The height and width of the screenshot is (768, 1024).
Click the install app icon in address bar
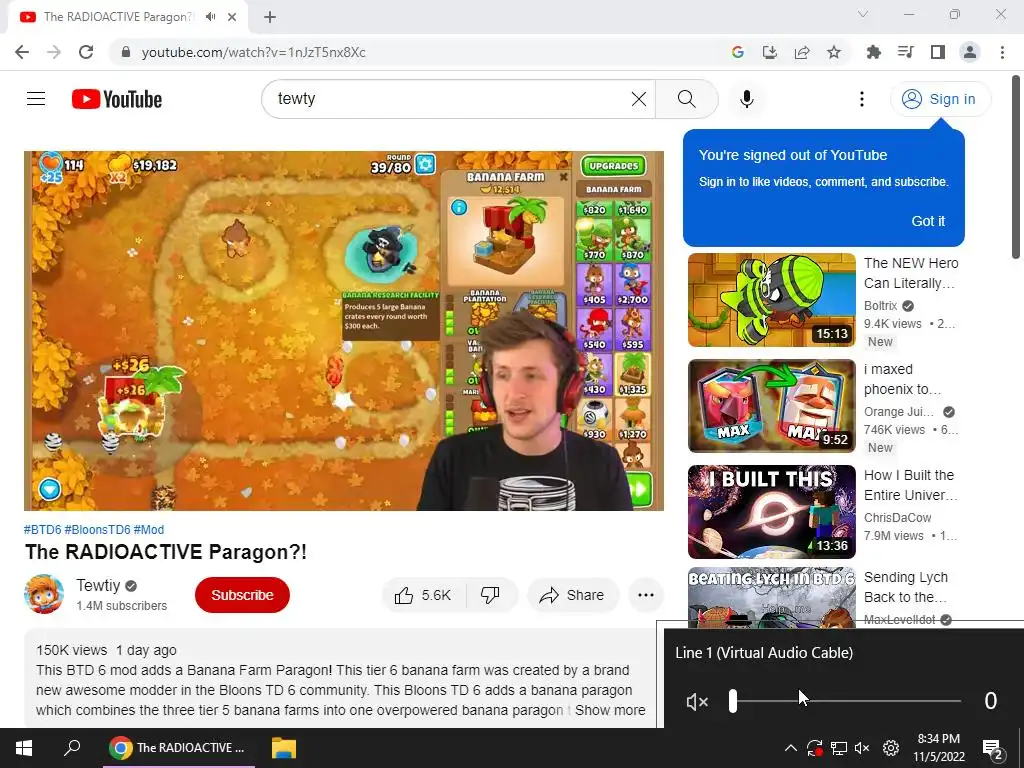(x=770, y=52)
